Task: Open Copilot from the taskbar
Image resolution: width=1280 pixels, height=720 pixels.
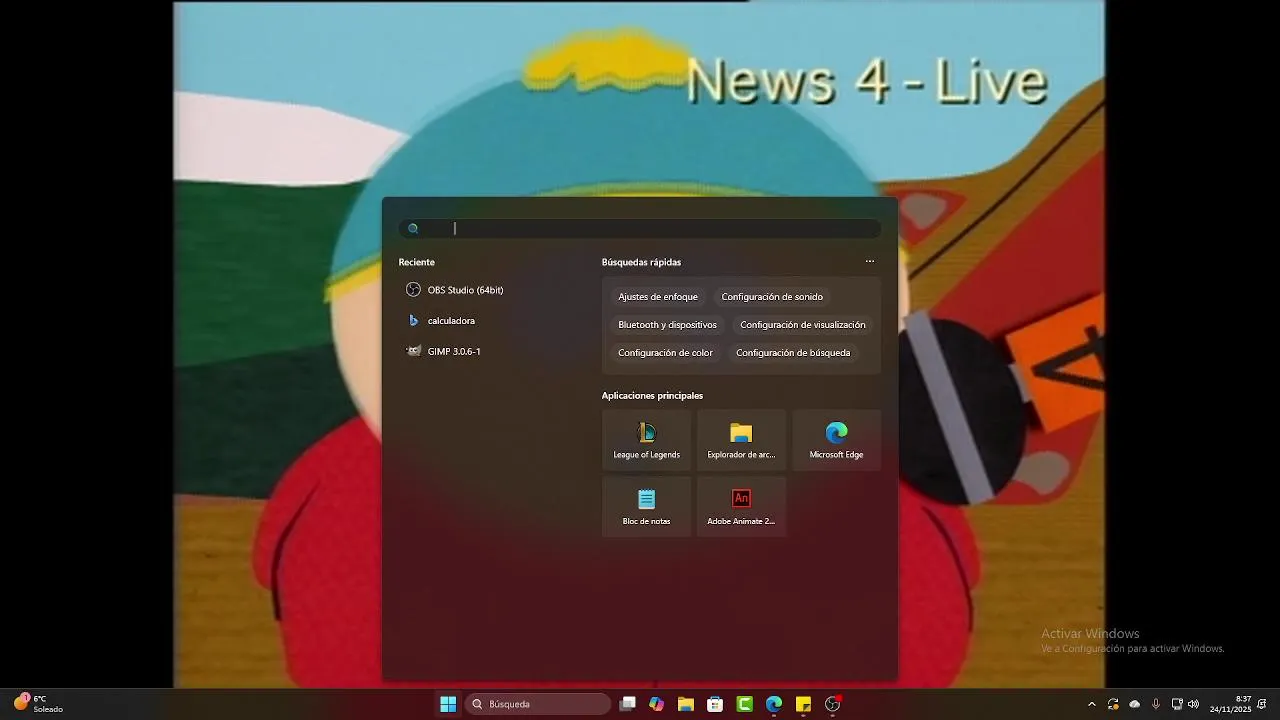Action: pos(656,704)
